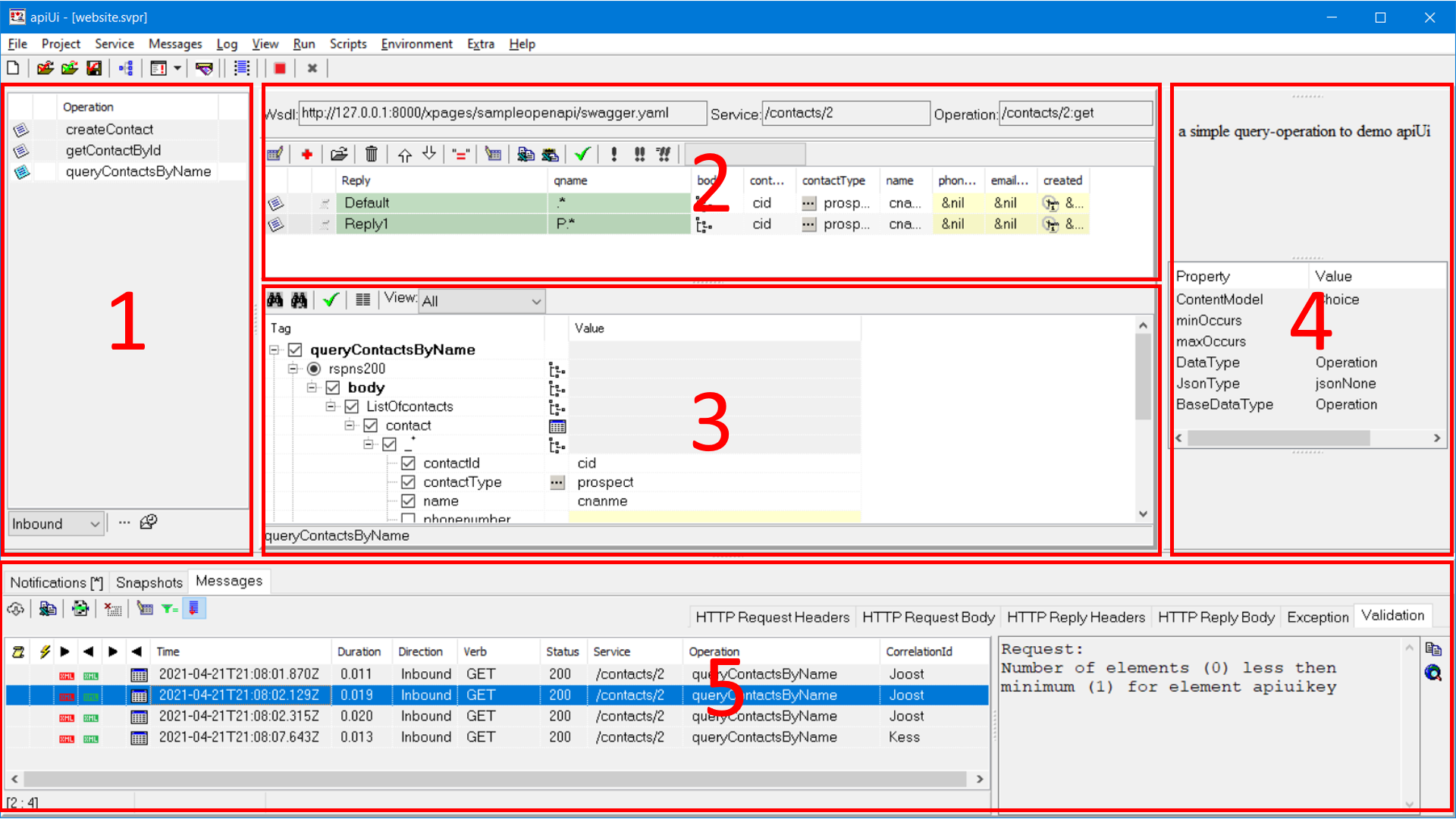
Task: Click the ellipsis icon next to the Inbound dropdown
Action: pyautogui.click(x=124, y=522)
